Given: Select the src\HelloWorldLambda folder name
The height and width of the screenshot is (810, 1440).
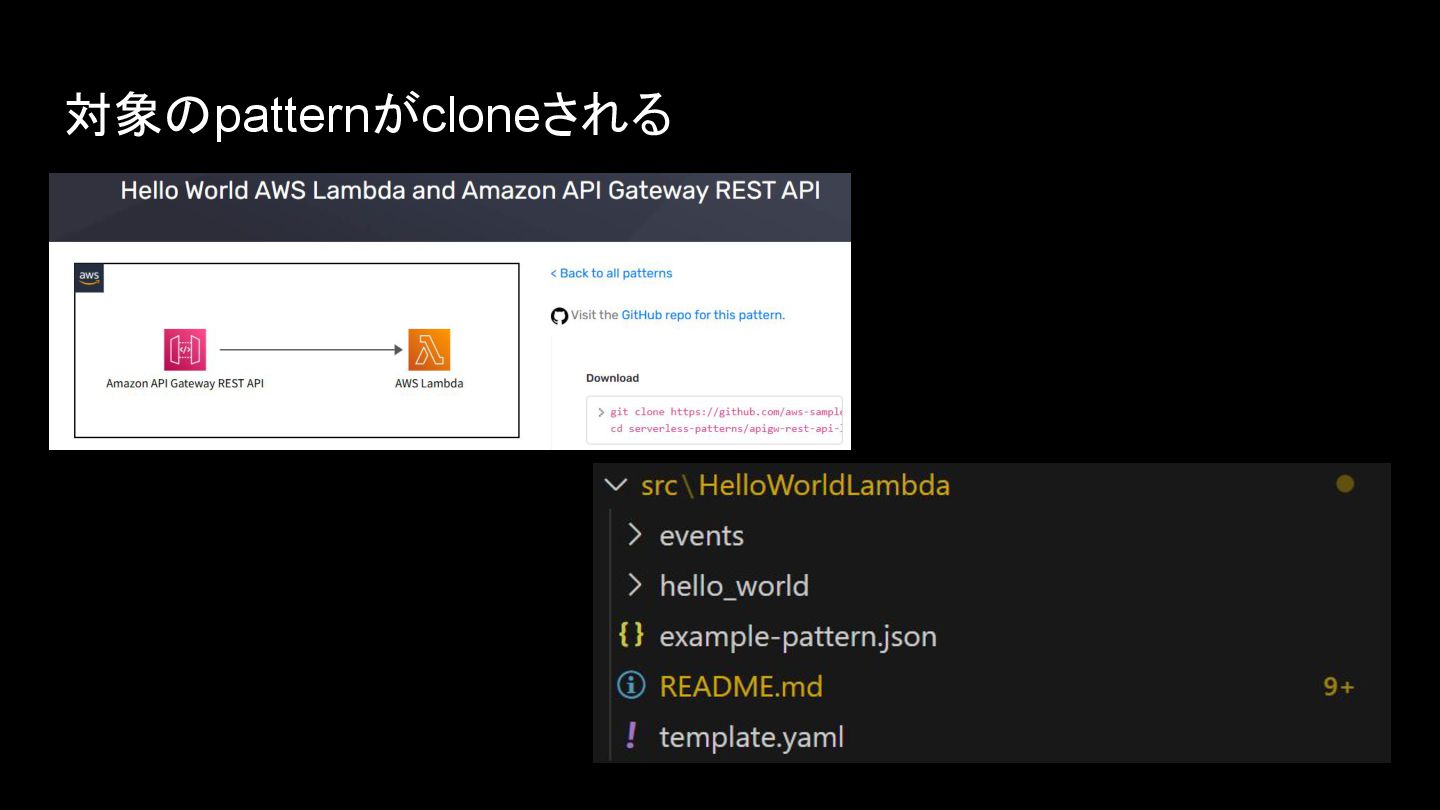Looking at the screenshot, I should click(795, 486).
